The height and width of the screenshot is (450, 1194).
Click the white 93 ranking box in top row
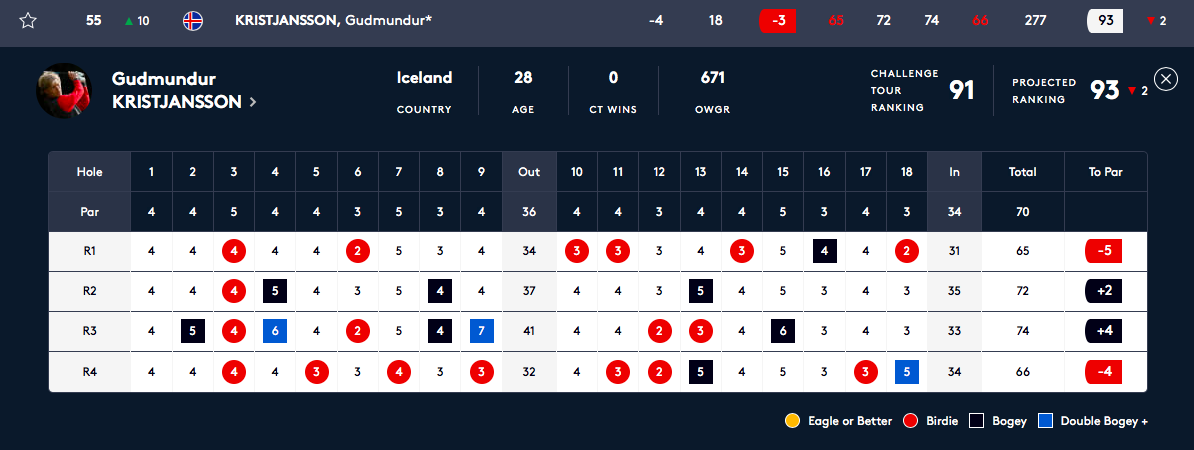point(1106,21)
